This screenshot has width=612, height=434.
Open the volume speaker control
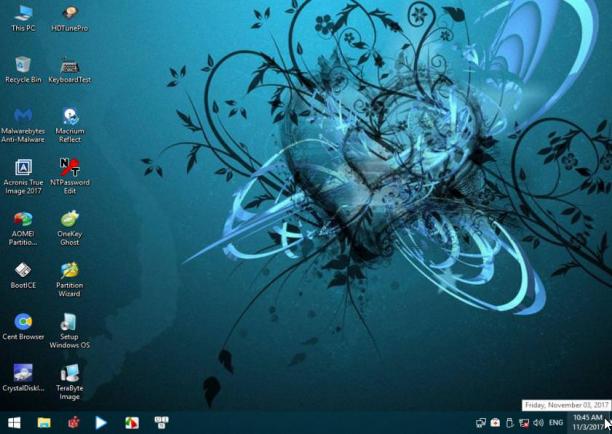click(x=539, y=423)
